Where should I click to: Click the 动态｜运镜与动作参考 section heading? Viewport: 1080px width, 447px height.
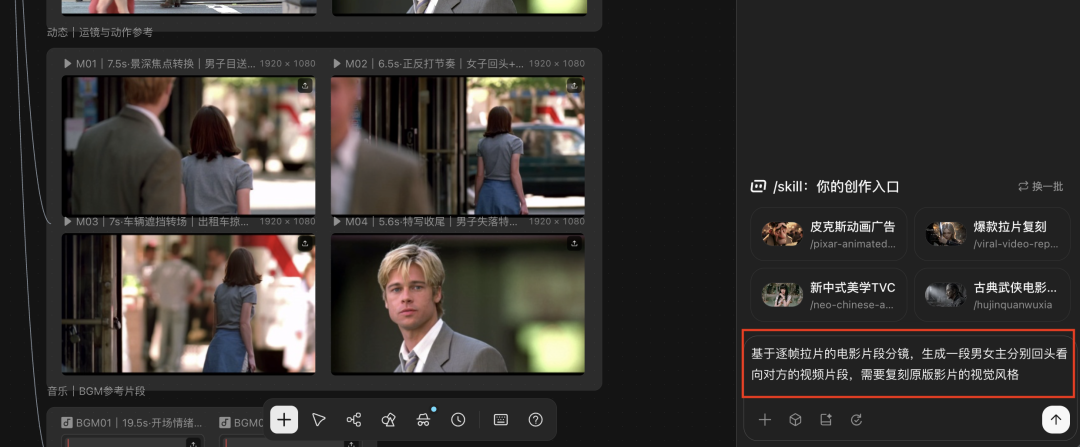pos(100,32)
